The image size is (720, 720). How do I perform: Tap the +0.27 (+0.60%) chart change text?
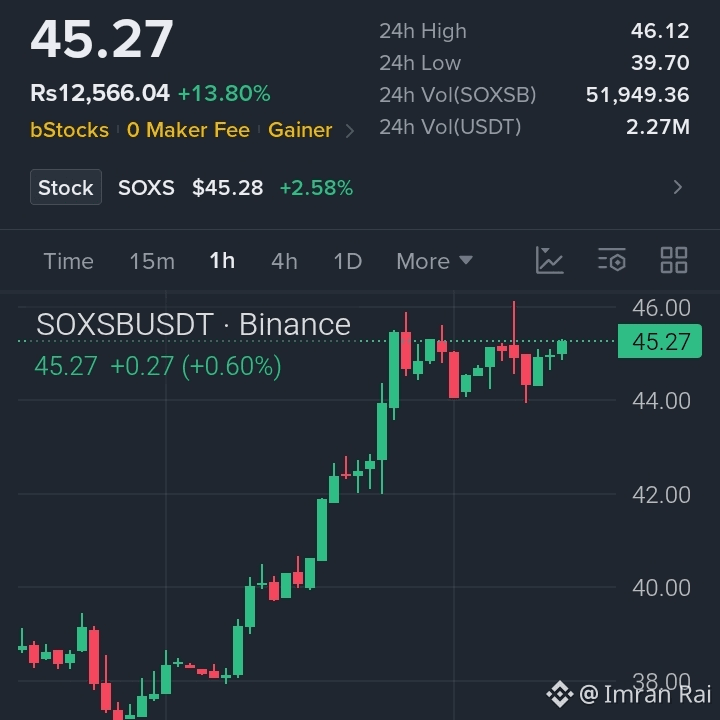pos(196,366)
